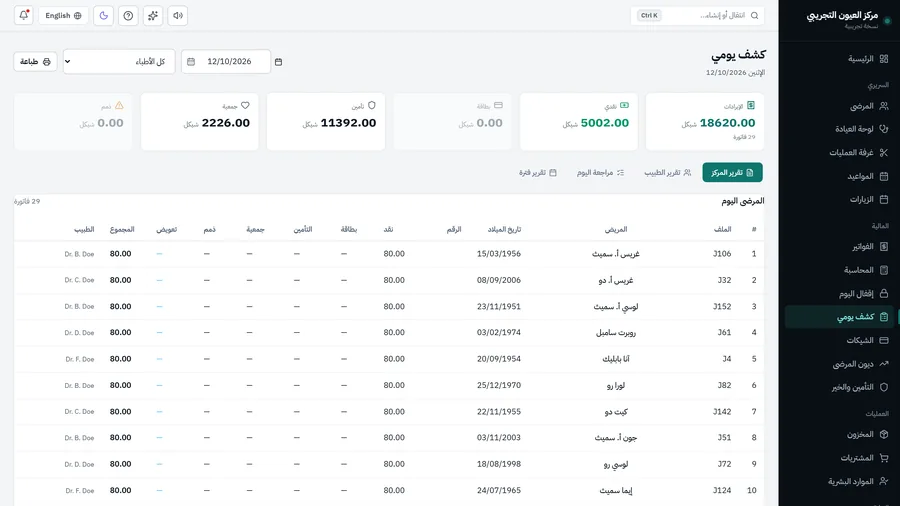Image resolution: width=900 pixels, height=506 pixels.
Task: Click the heart icon on جمعية card
Action: pos(246,106)
